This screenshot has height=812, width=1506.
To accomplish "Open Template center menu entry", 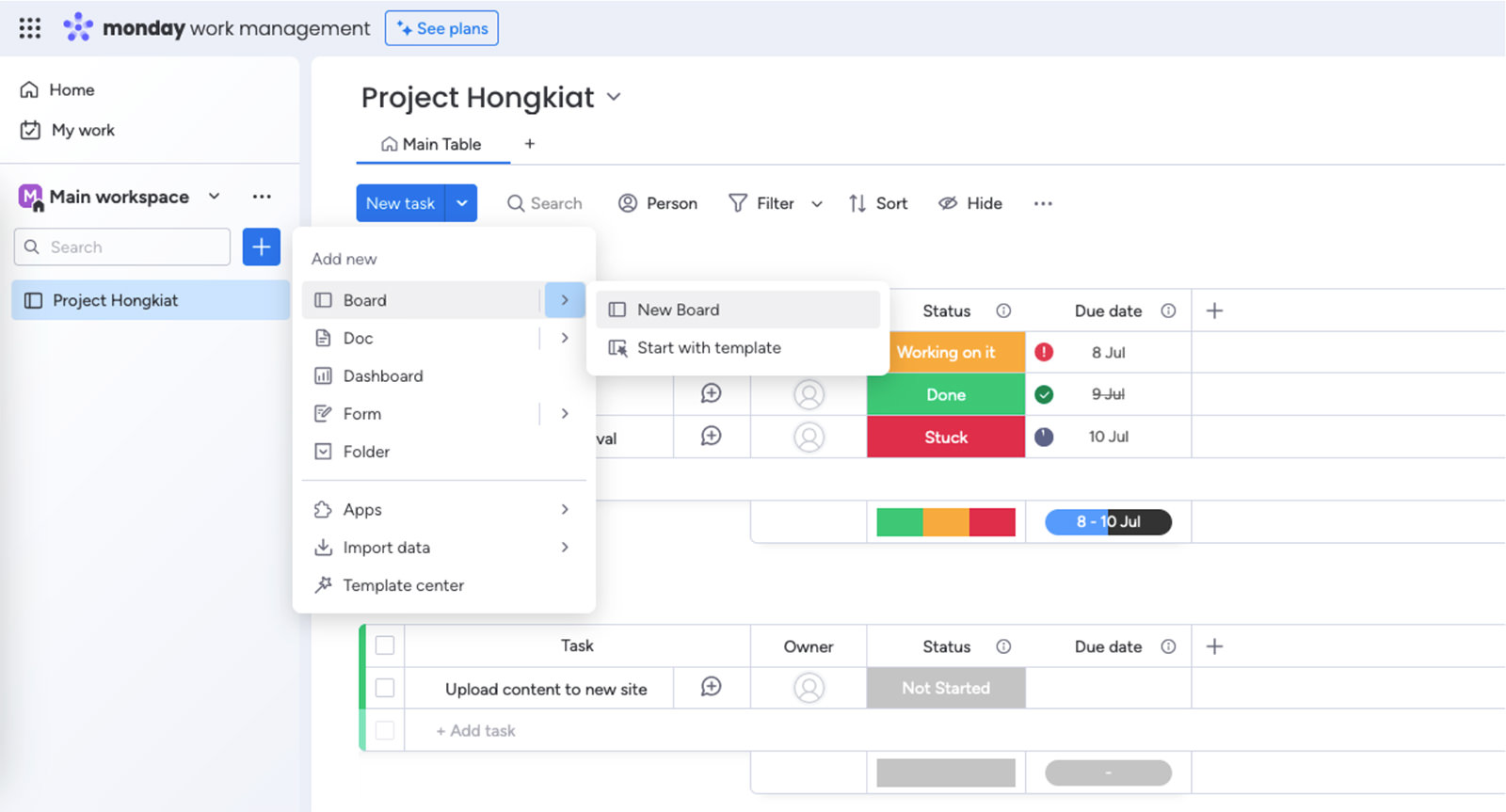I will click(x=443, y=585).
